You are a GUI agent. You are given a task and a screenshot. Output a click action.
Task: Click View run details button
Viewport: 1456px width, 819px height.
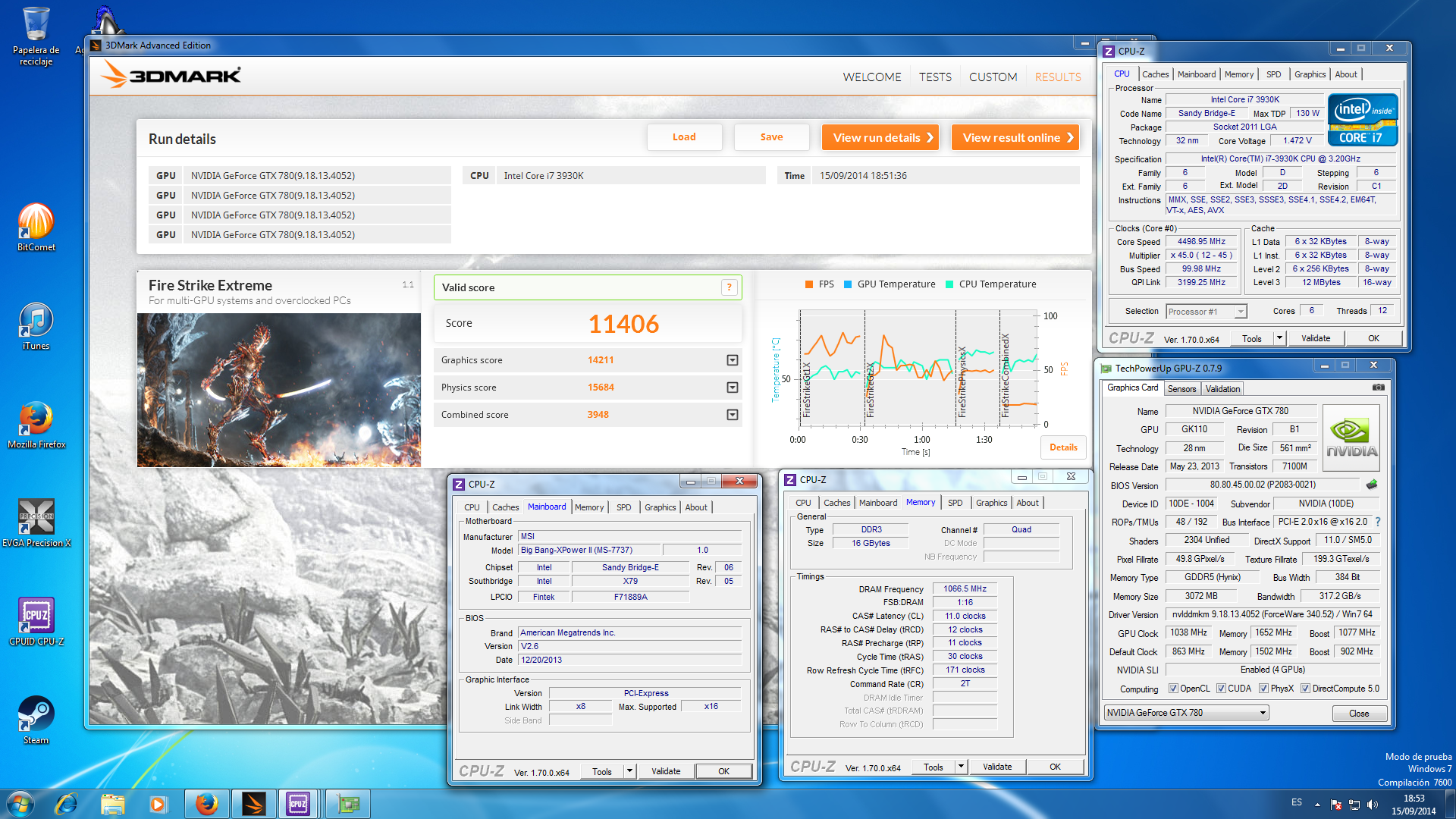(x=880, y=137)
